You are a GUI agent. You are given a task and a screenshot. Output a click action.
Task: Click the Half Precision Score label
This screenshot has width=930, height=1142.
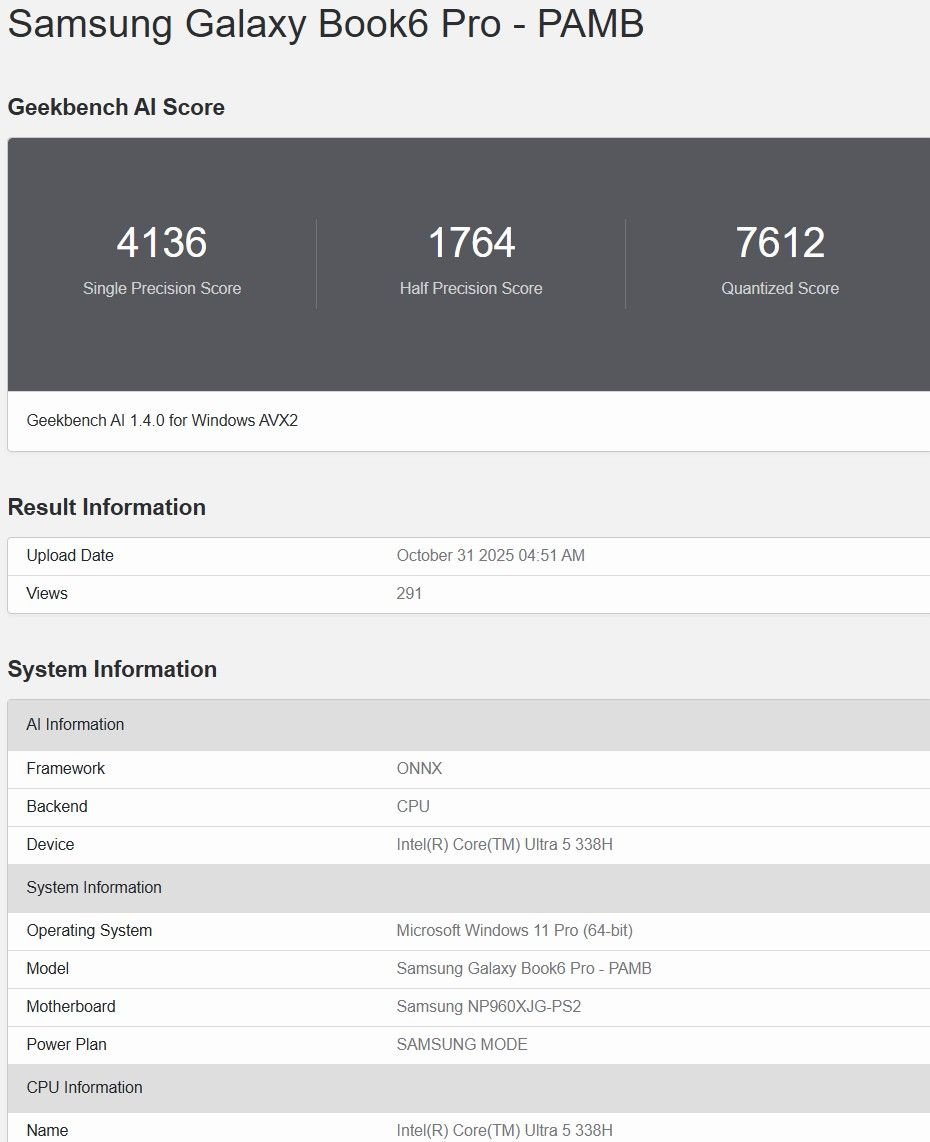[471, 288]
